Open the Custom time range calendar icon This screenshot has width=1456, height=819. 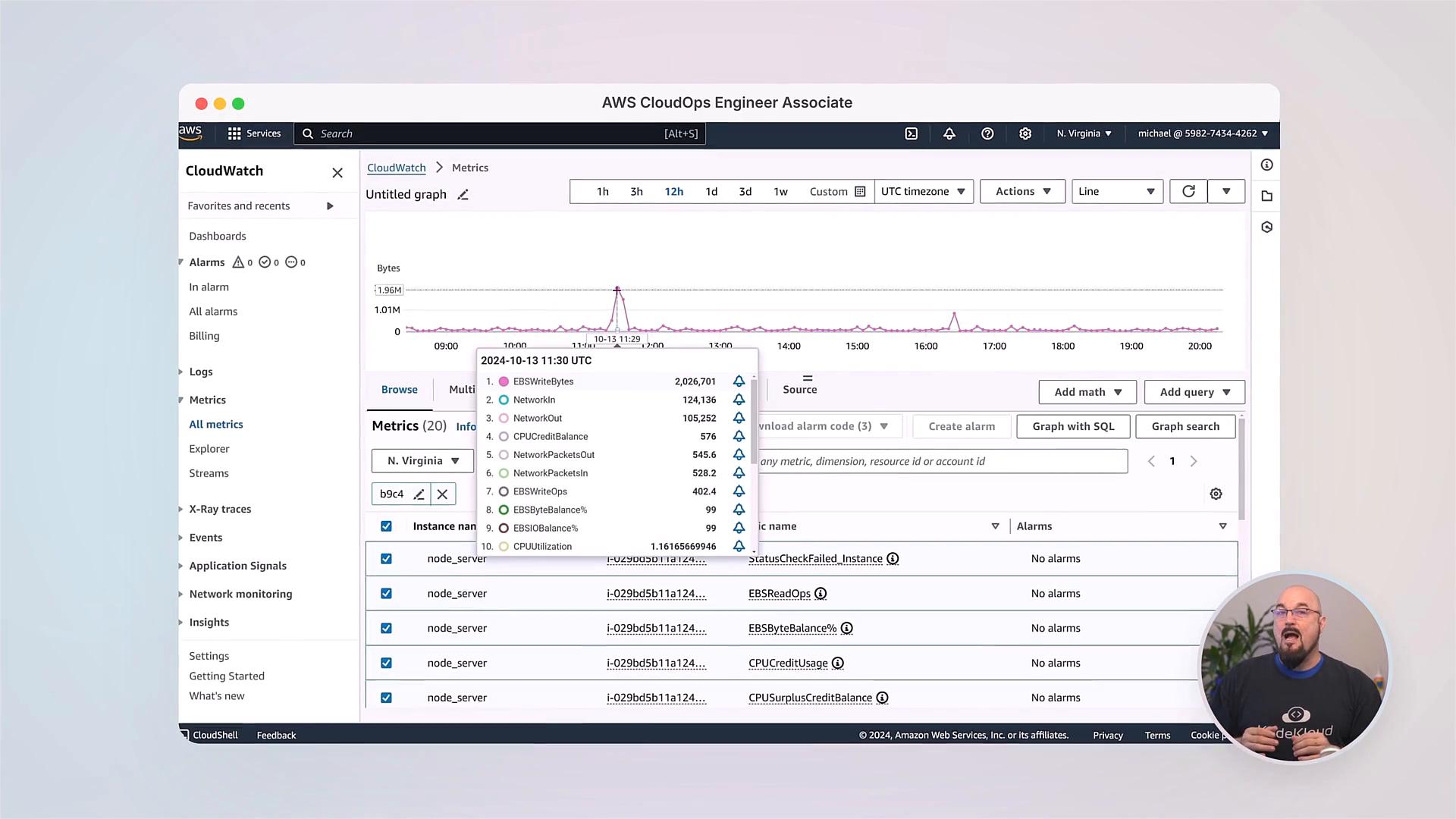[860, 192]
